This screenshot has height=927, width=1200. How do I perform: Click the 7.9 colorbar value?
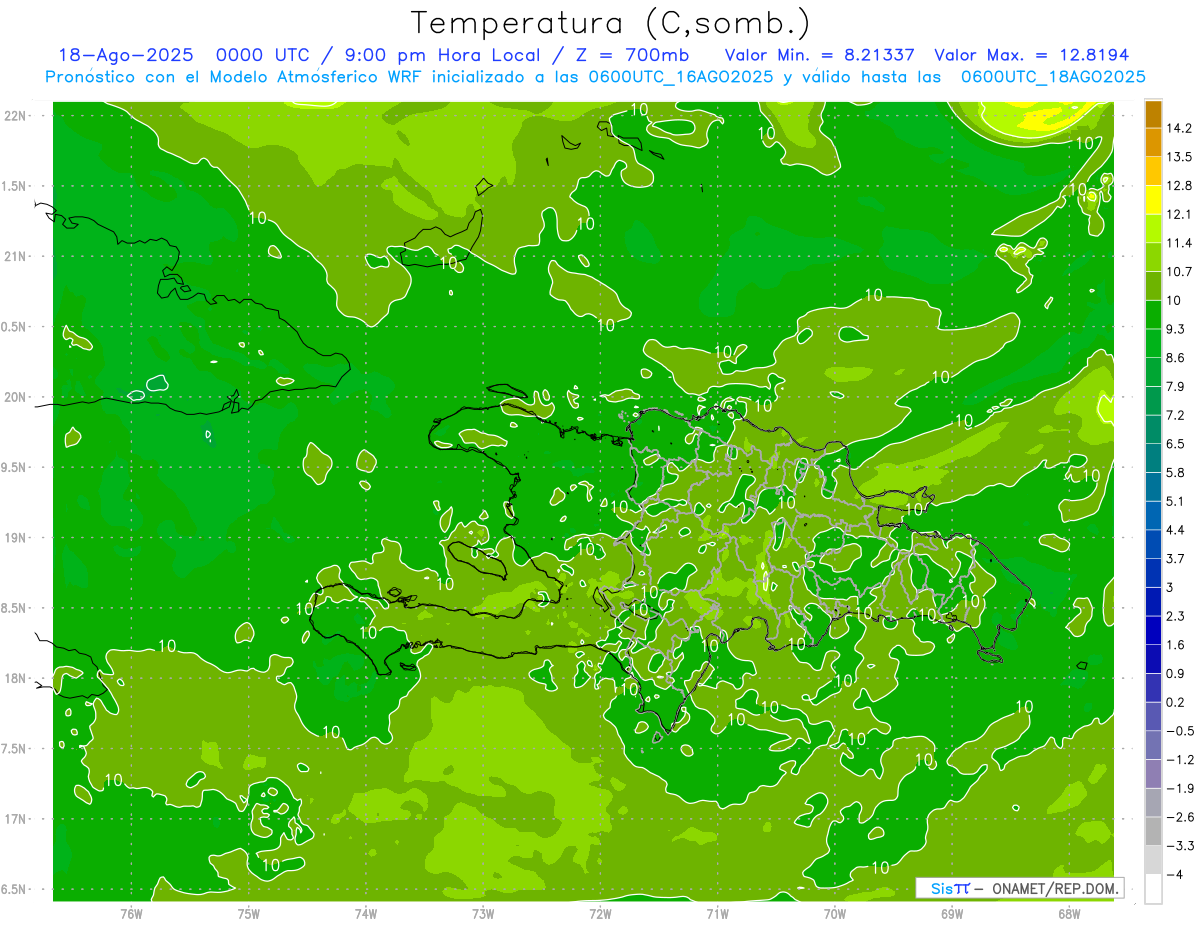[x=1175, y=387]
